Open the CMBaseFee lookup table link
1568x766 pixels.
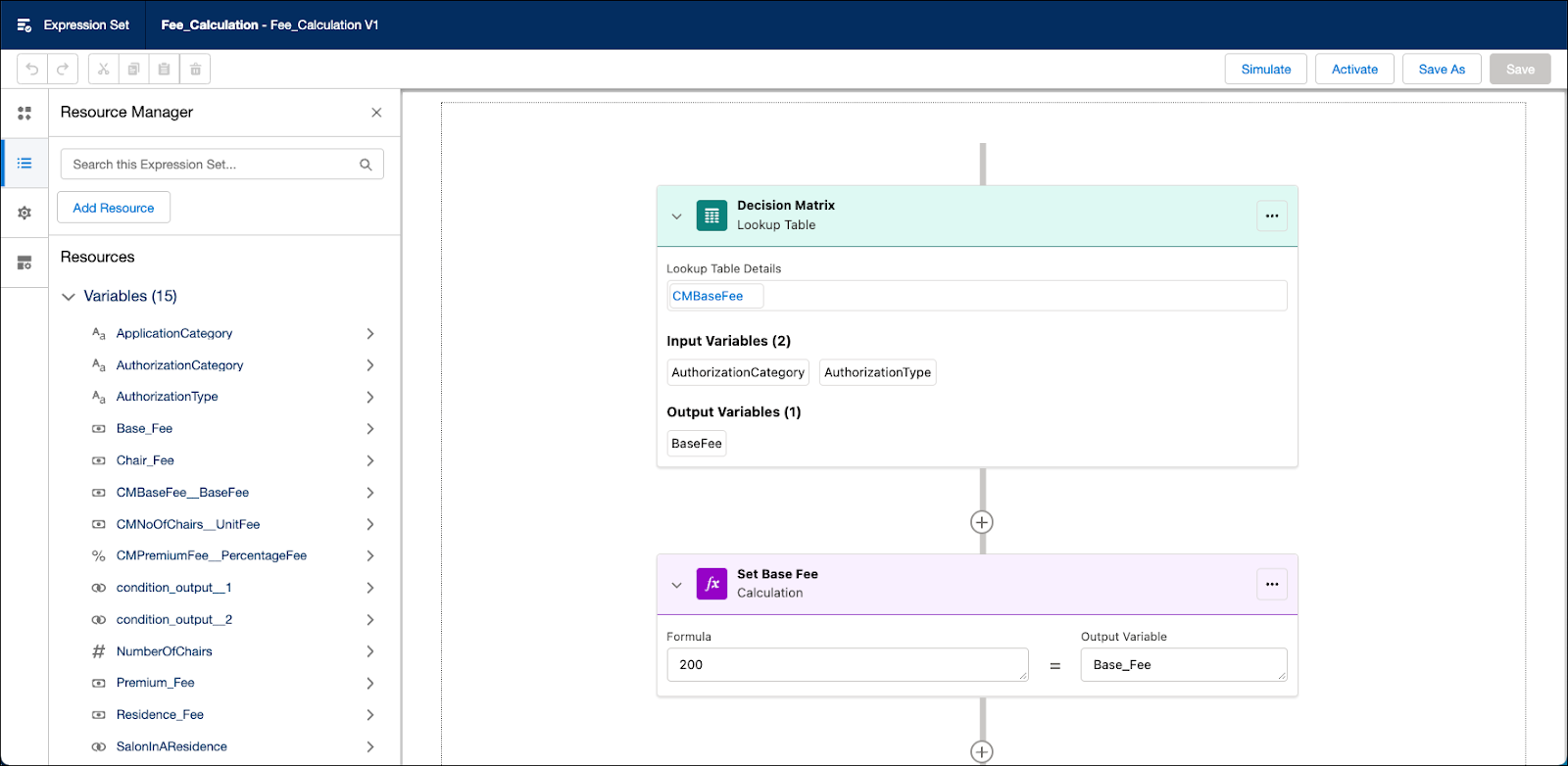[x=708, y=296]
